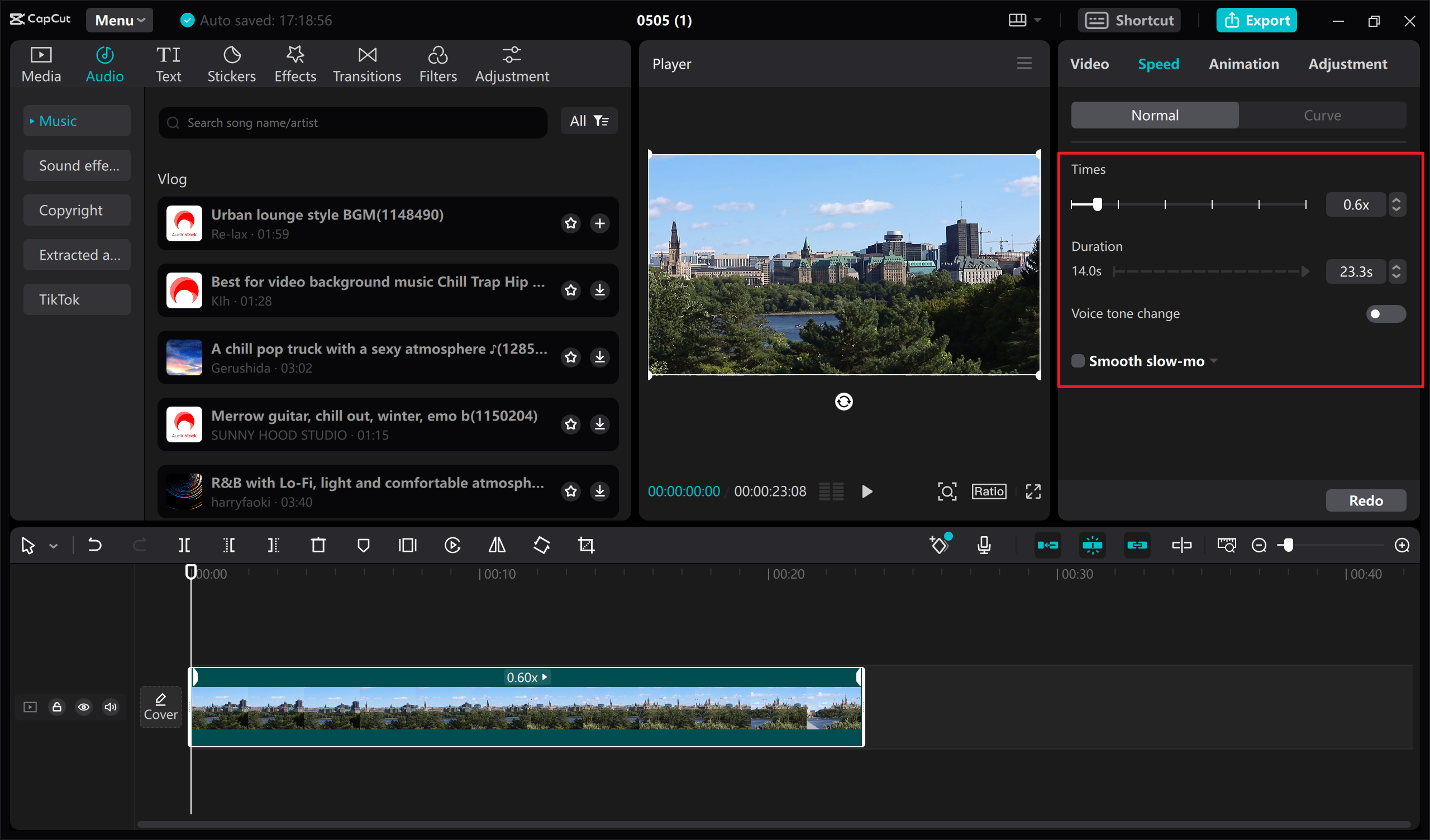Select the Curve speed mode
Screen dimensions: 1430x840
coord(1322,115)
